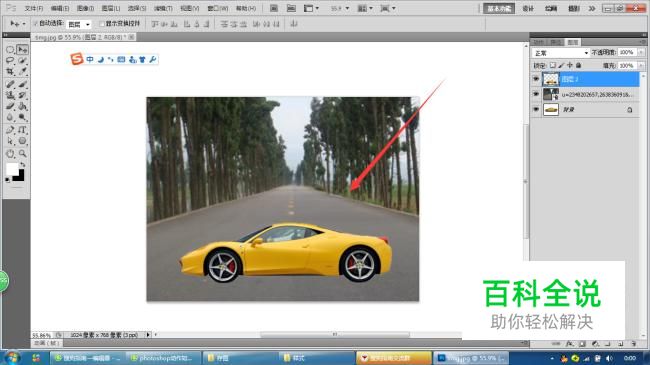The width and height of the screenshot is (650, 365).
Task: Open the auto-select 图层 dropdown
Action: pyautogui.click(x=78, y=24)
